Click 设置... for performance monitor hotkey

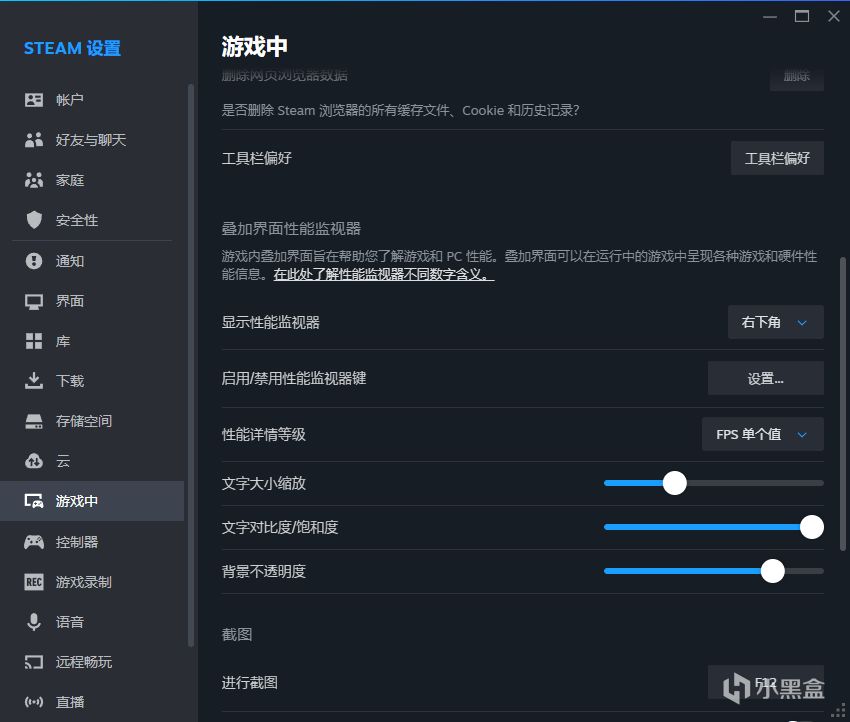[x=766, y=378]
